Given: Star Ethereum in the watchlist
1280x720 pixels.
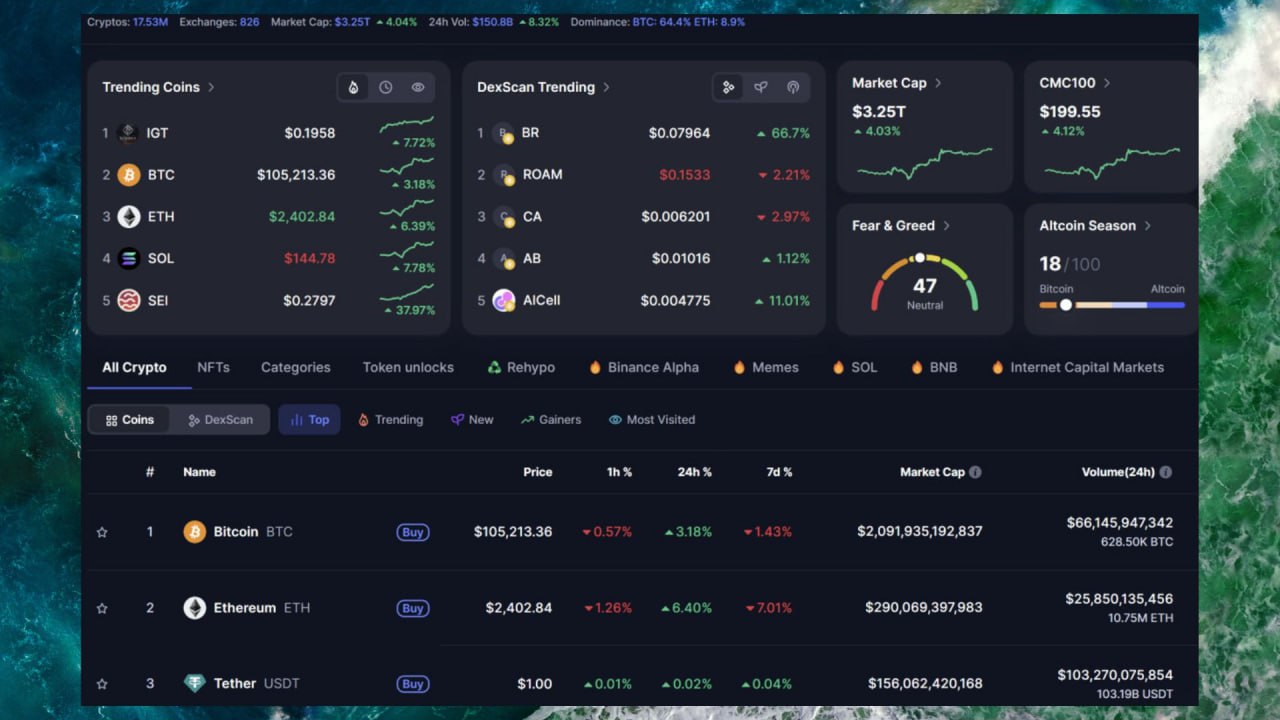Looking at the screenshot, I should 102,608.
